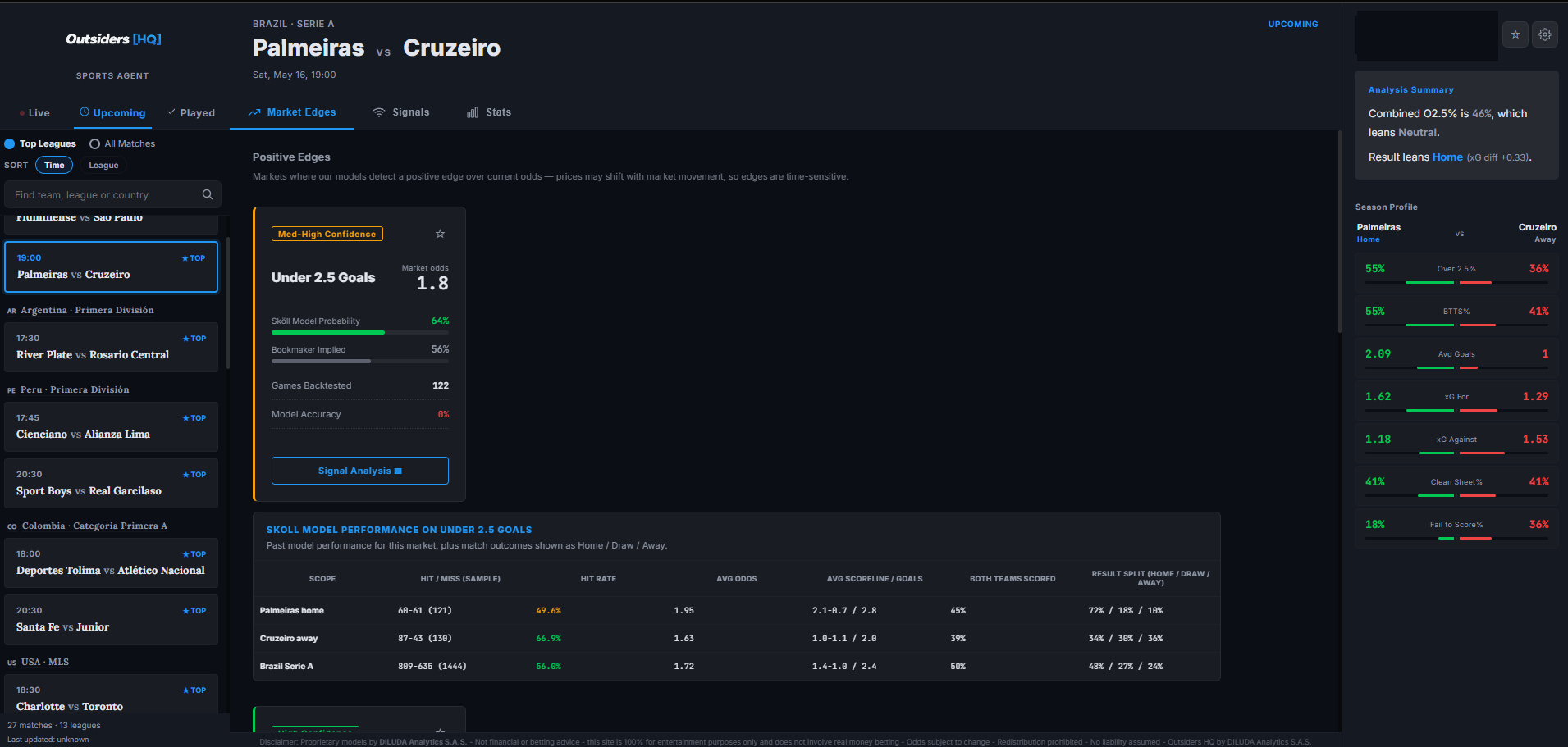This screenshot has width=1568, height=747.
Task: Select the Market Edges tab
Action: click(292, 112)
